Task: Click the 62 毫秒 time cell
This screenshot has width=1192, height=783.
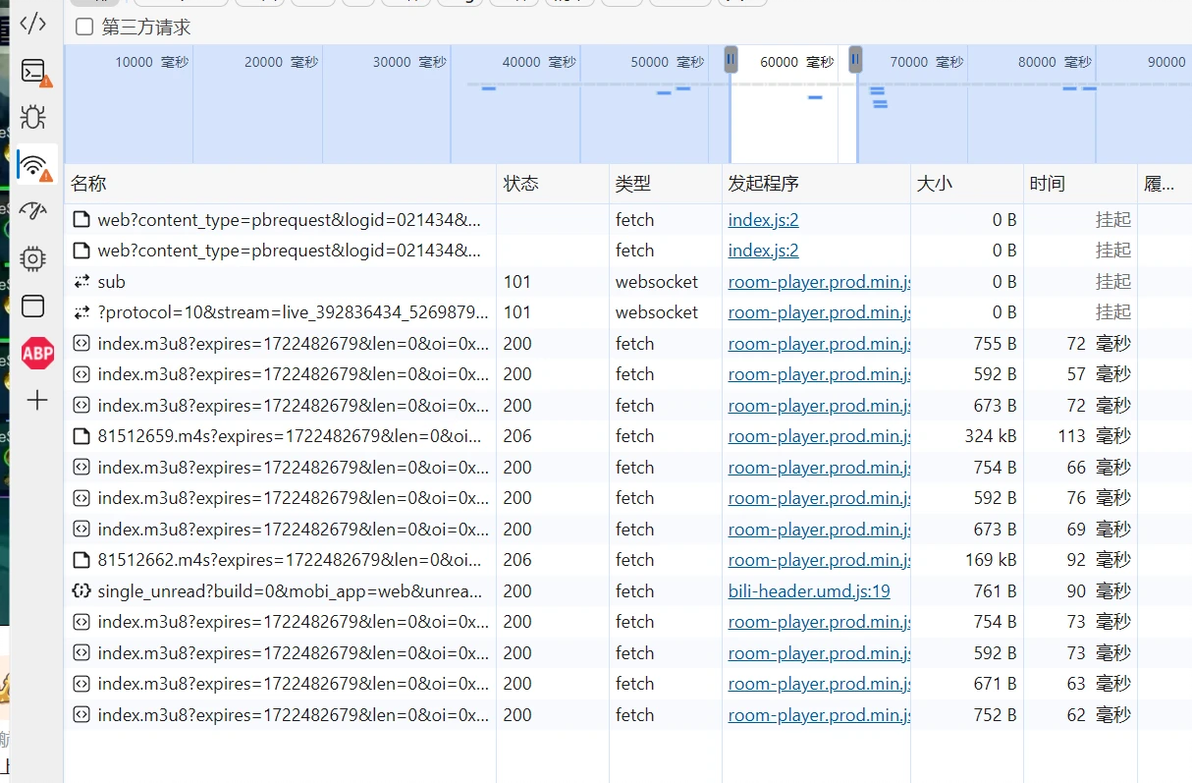Action: point(1098,715)
